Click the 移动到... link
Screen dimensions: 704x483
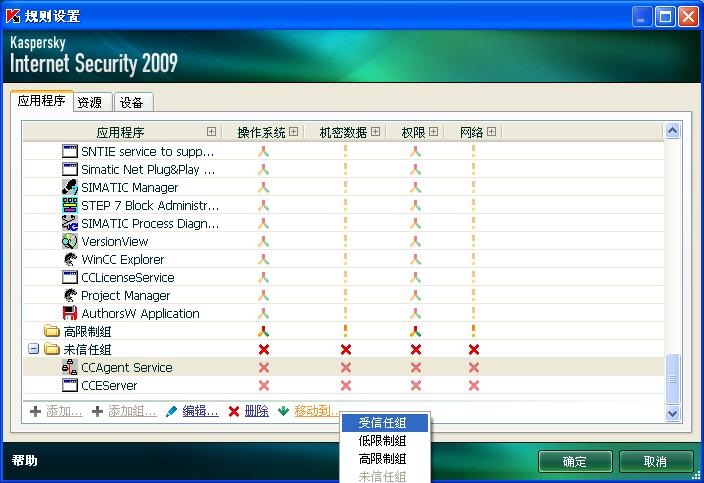(x=316, y=411)
